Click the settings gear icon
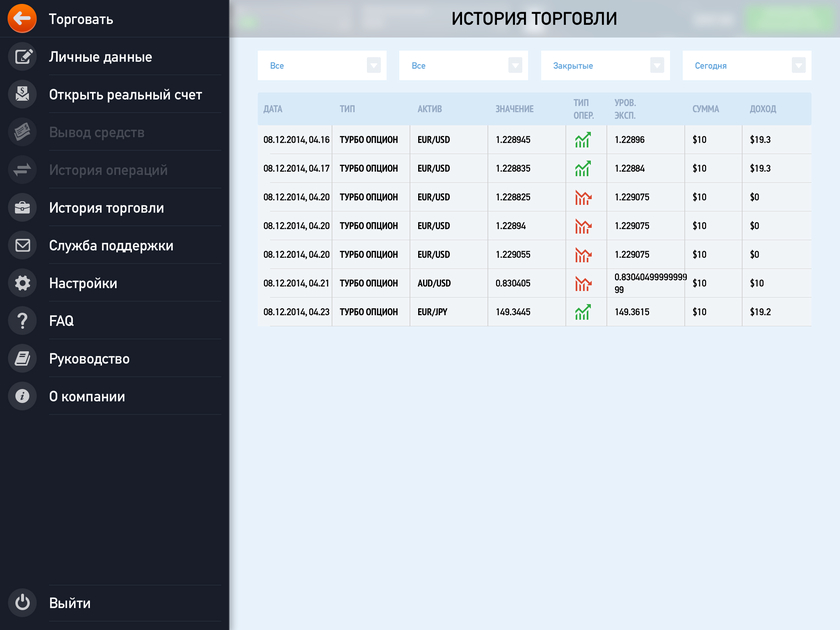The height and width of the screenshot is (630, 840). (x=22, y=283)
